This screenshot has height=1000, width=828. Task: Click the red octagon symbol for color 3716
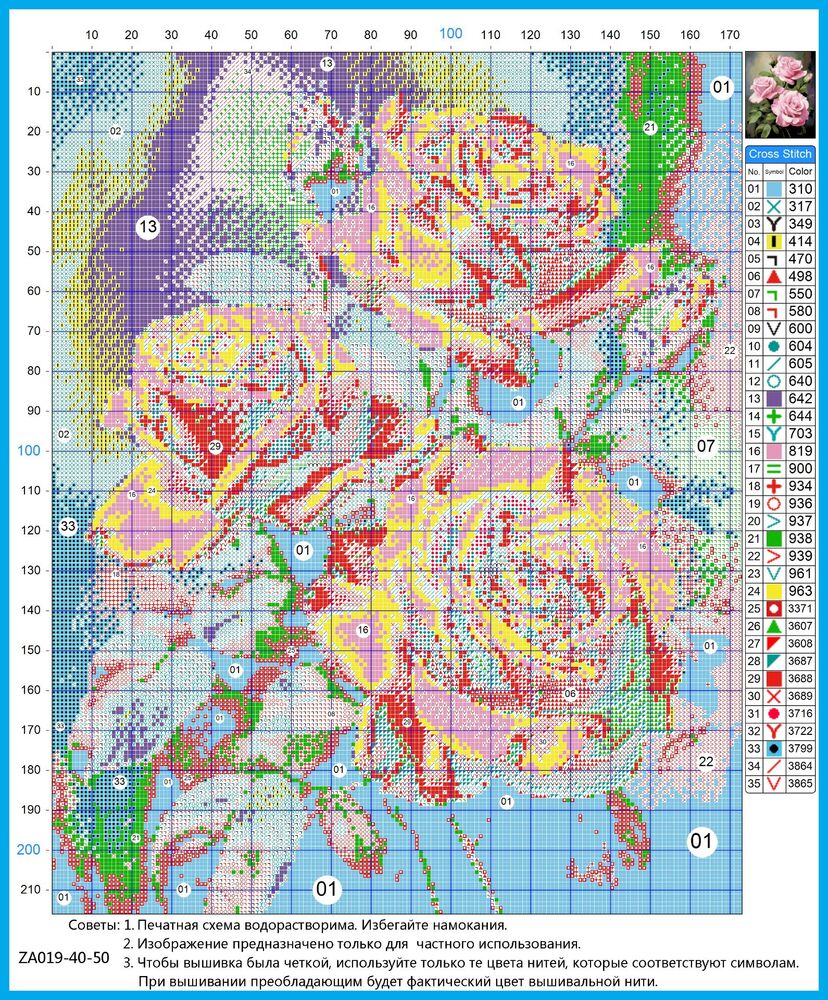pyautogui.click(x=773, y=714)
